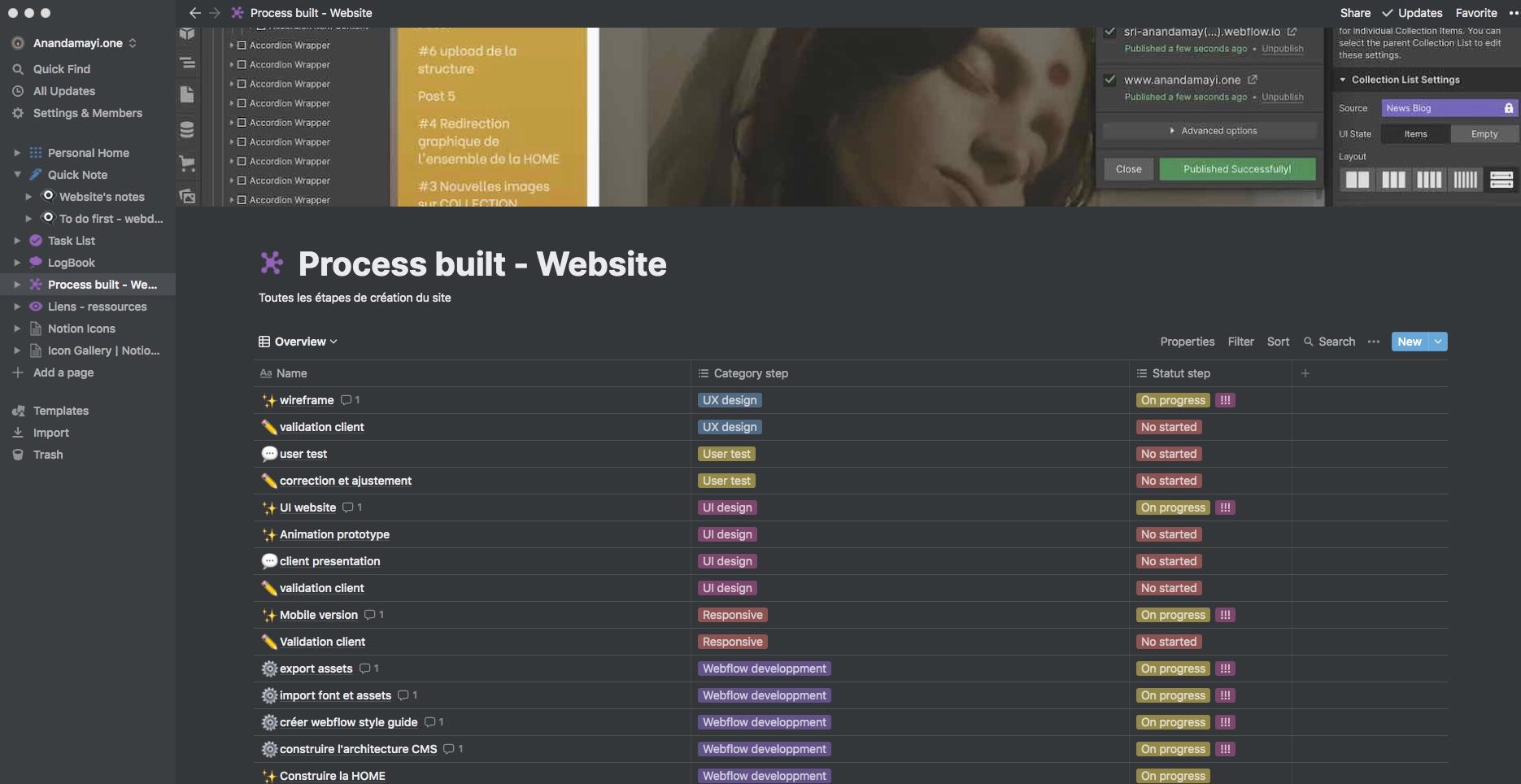Select the Empty UI State toggle

point(1484,134)
